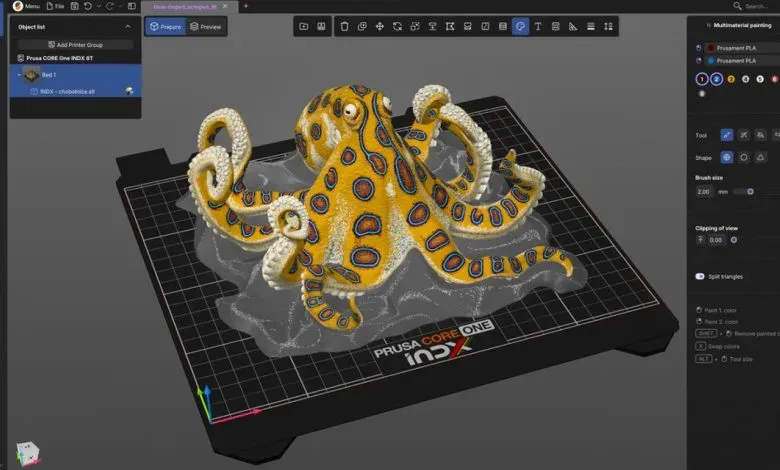Pick white color swatch number 5
This screenshot has height=470, width=780.
click(x=760, y=79)
